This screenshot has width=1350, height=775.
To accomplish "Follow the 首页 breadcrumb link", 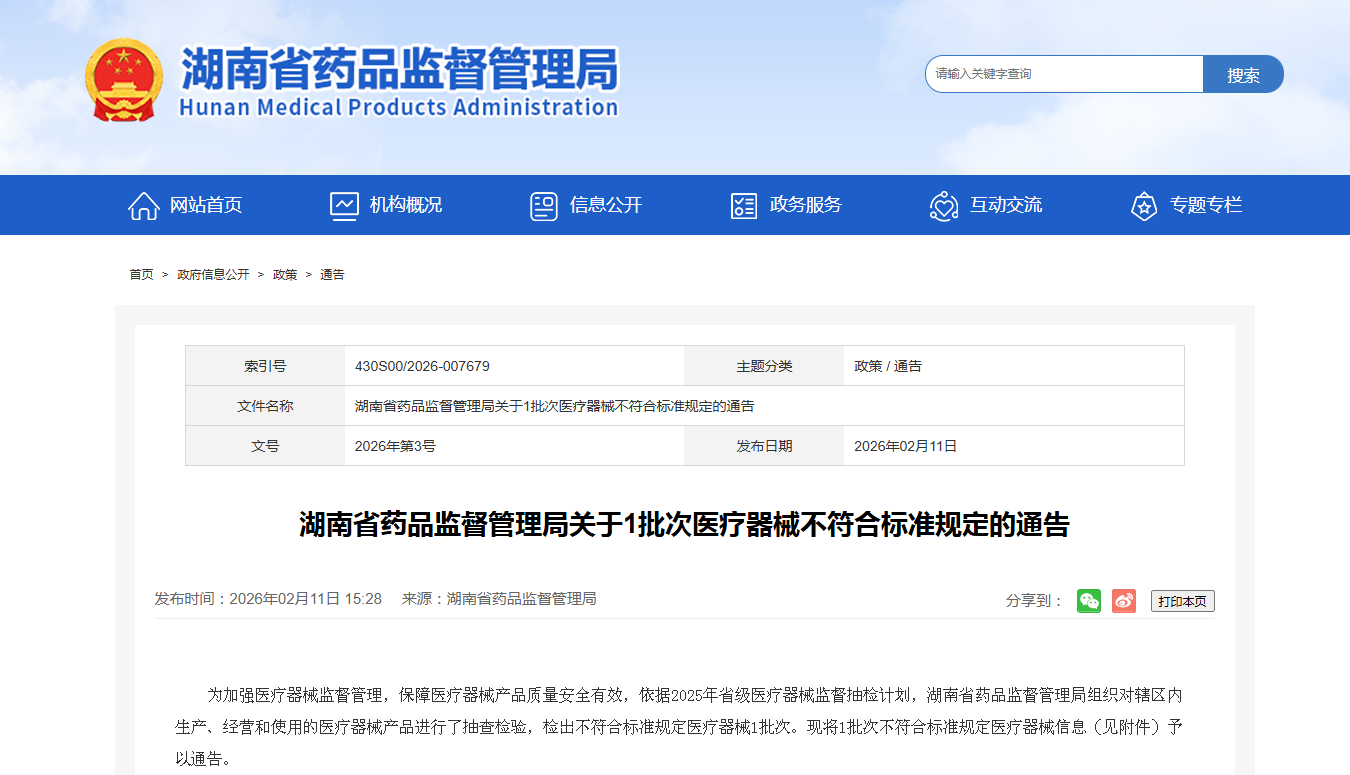I will click(x=141, y=274).
